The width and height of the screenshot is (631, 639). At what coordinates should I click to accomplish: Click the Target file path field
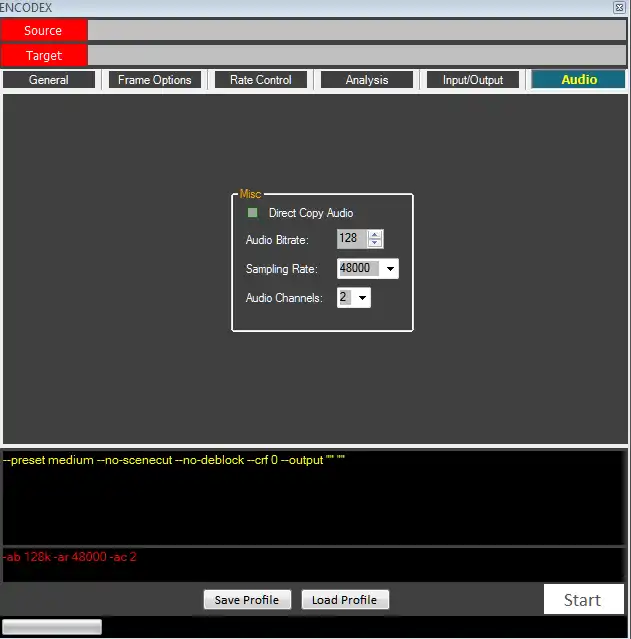pos(357,55)
